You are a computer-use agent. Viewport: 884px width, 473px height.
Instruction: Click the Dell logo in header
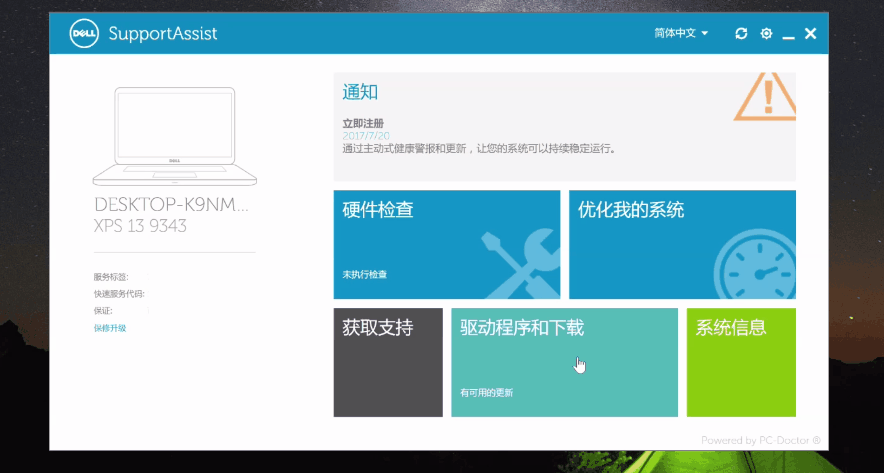pos(84,33)
